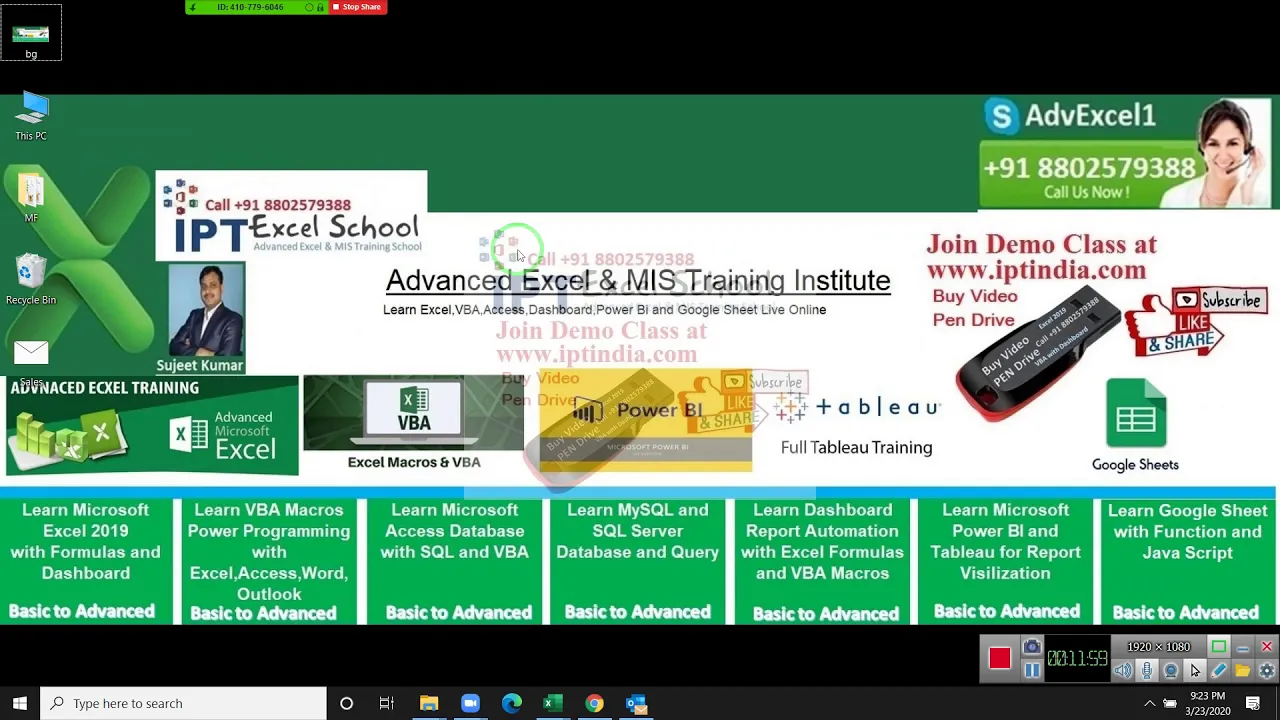The image size is (1280, 720).
Task: Select green capture region rectangle icon
Action: click(x=1219, y=647)
